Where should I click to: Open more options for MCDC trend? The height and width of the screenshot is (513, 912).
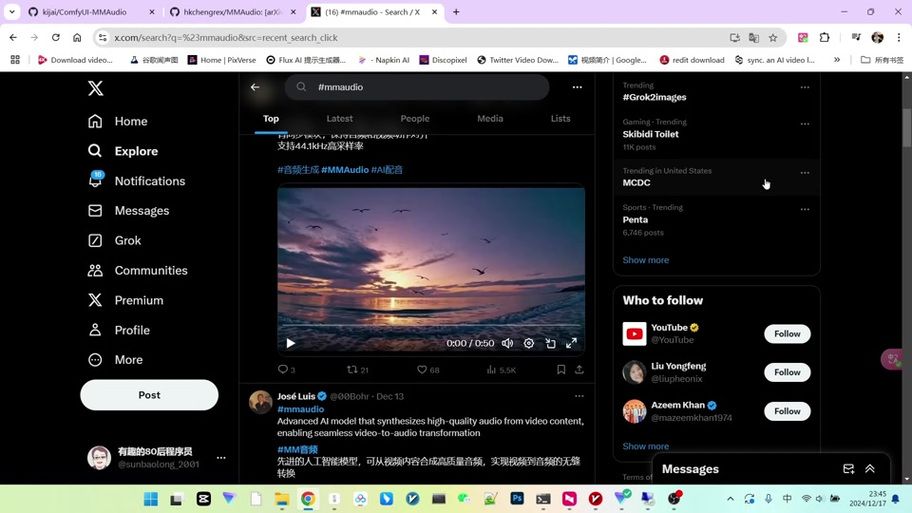(804, 172)
